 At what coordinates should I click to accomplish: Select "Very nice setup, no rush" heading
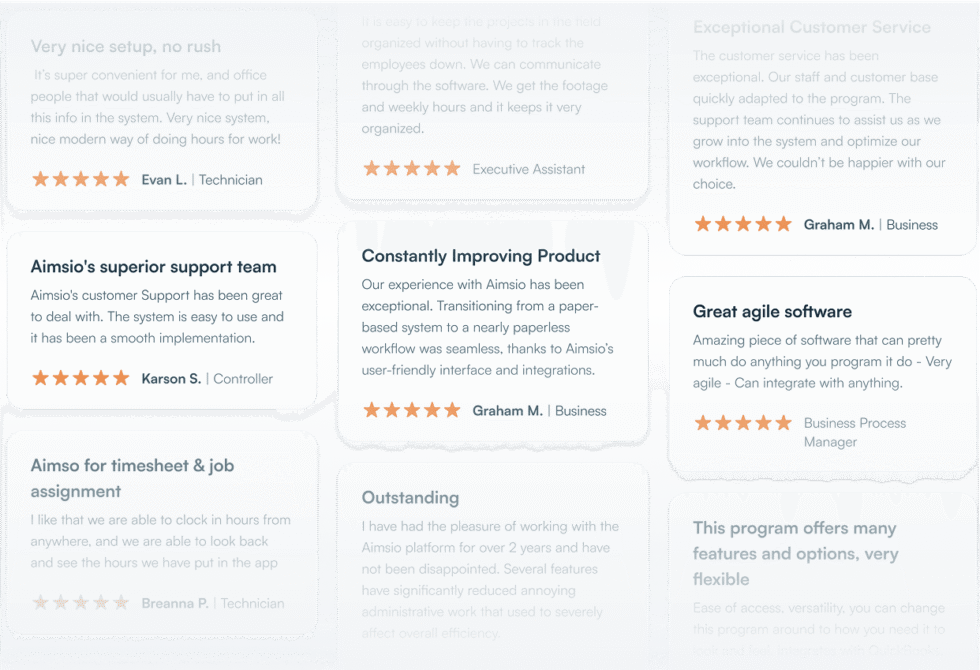click(x=126, y=46)
